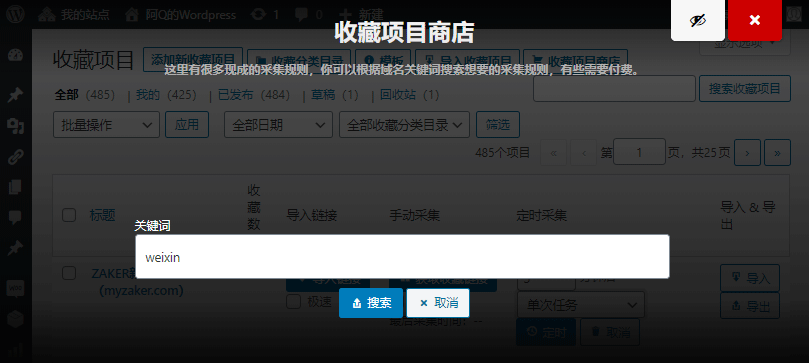Show the 我的 (425) filter

166,95
